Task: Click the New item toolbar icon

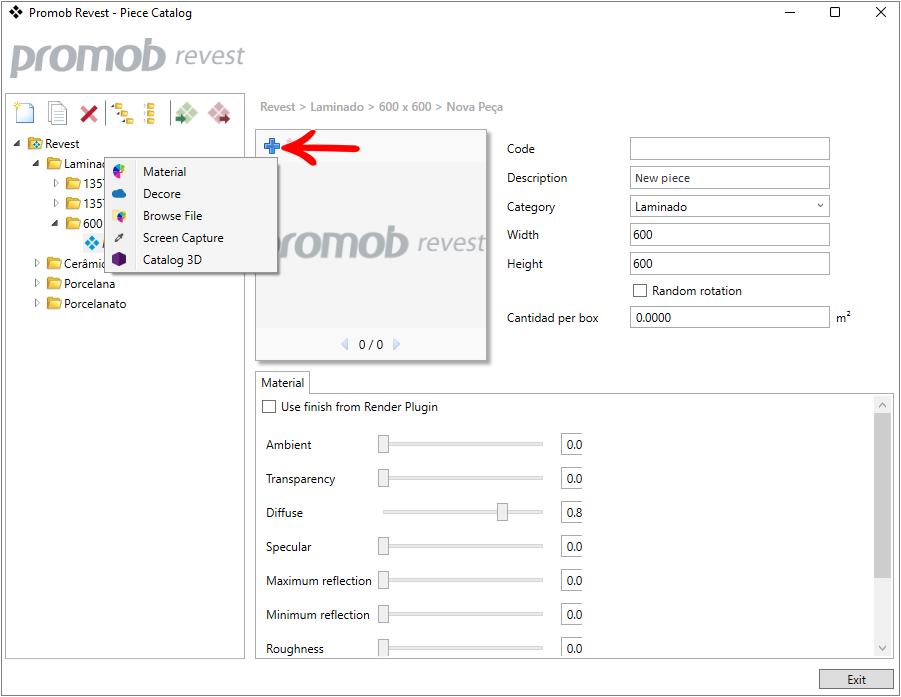Action: [x=24, y=113]
